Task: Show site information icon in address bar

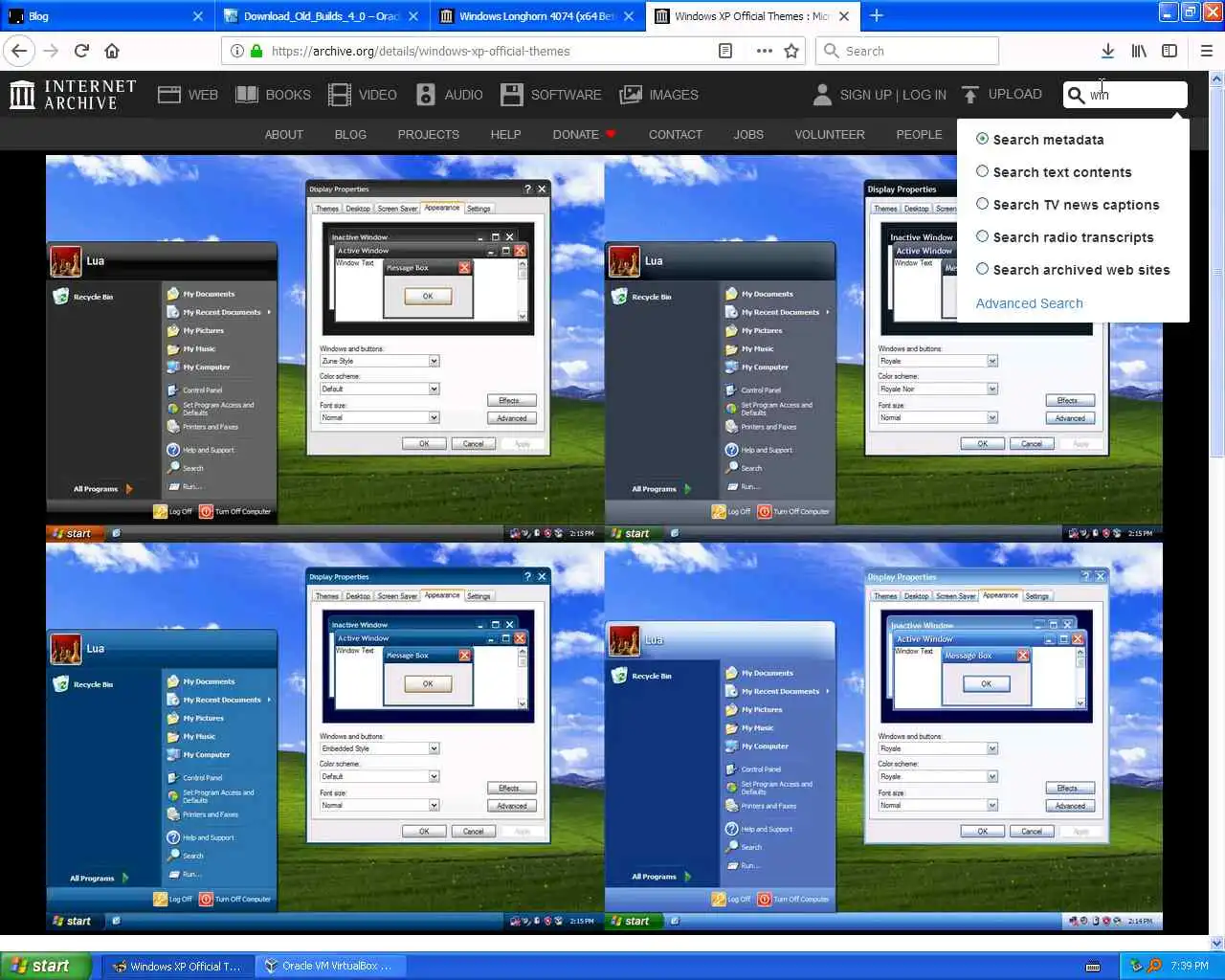Action: coord(236,51)
